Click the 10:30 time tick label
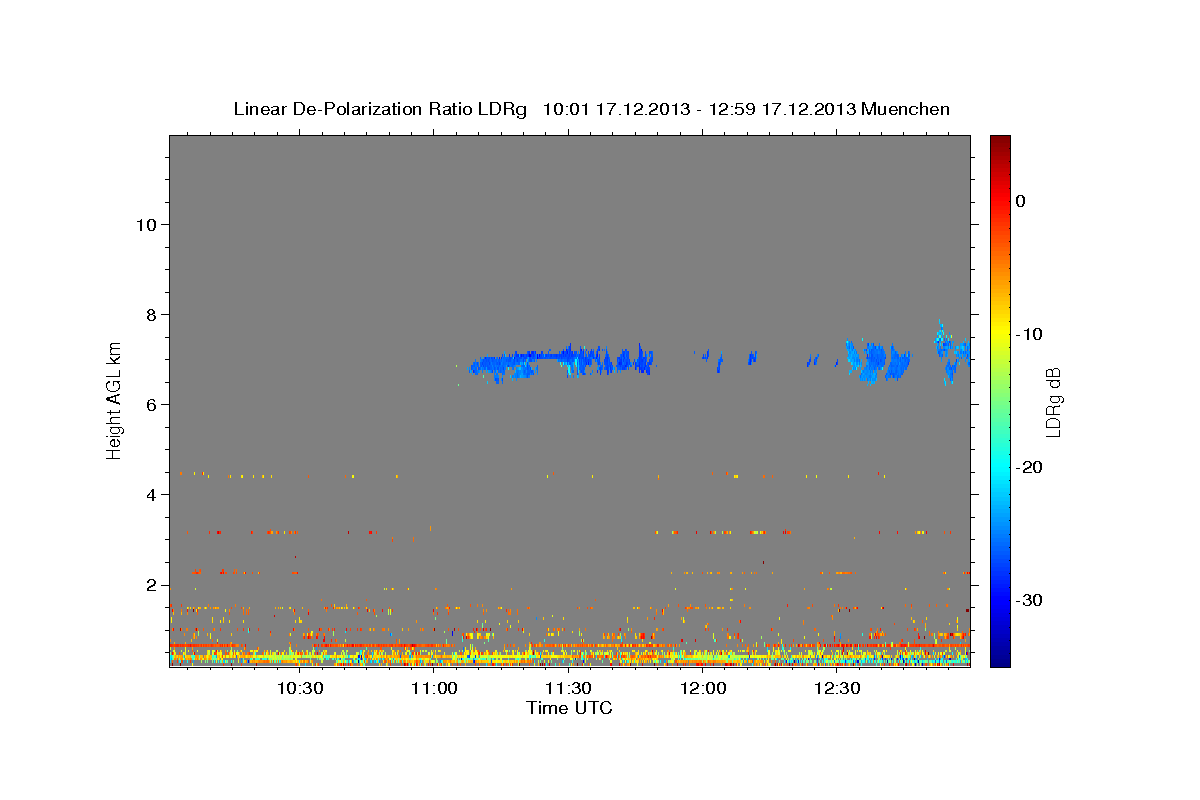 coord(300,689)
